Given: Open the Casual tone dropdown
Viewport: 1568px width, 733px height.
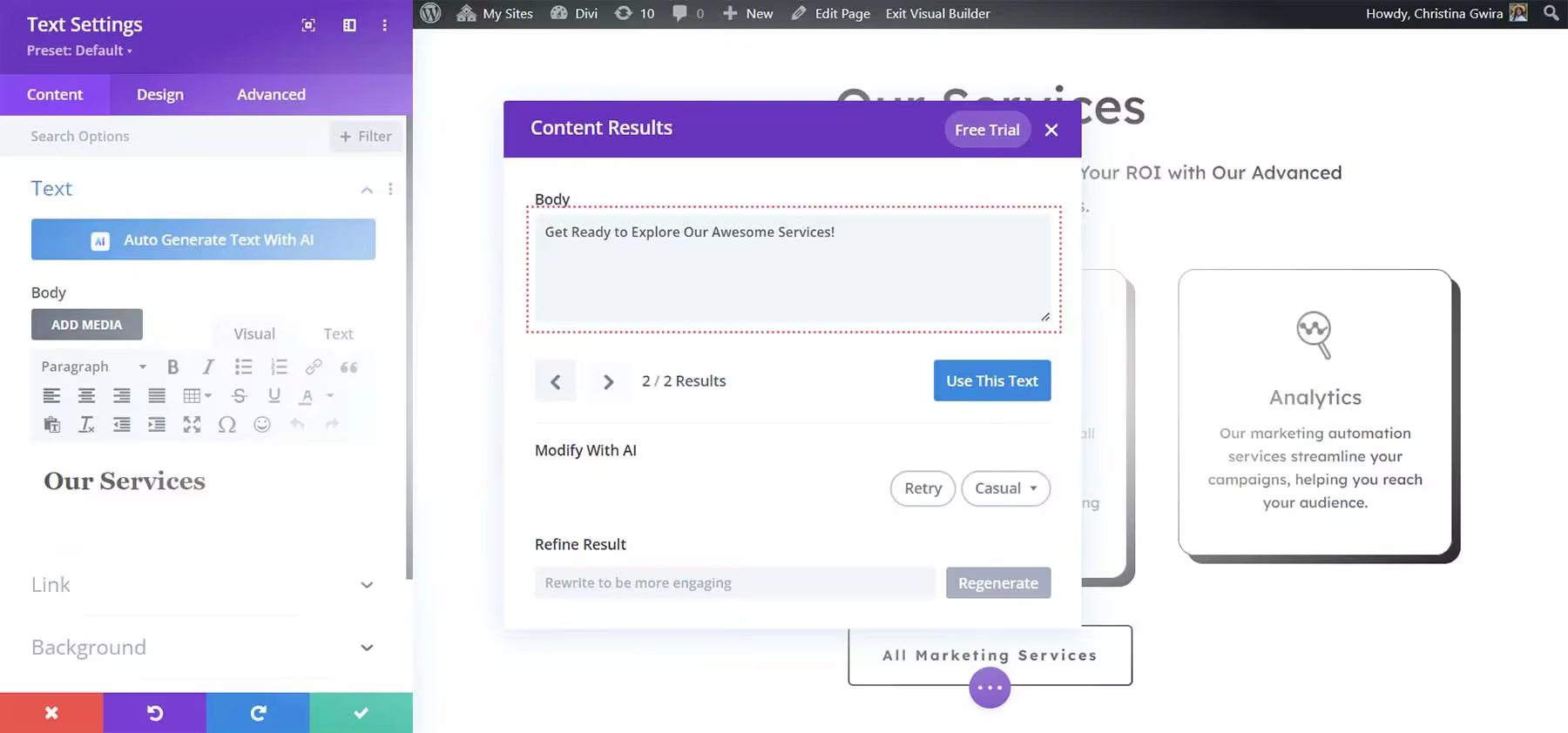Looking at the screenshot, I should tap(1005, 488).
